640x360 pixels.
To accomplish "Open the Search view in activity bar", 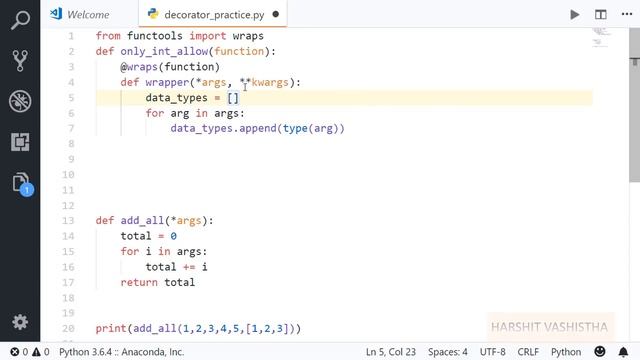I will pyautogui.click(x=20, y=20).
